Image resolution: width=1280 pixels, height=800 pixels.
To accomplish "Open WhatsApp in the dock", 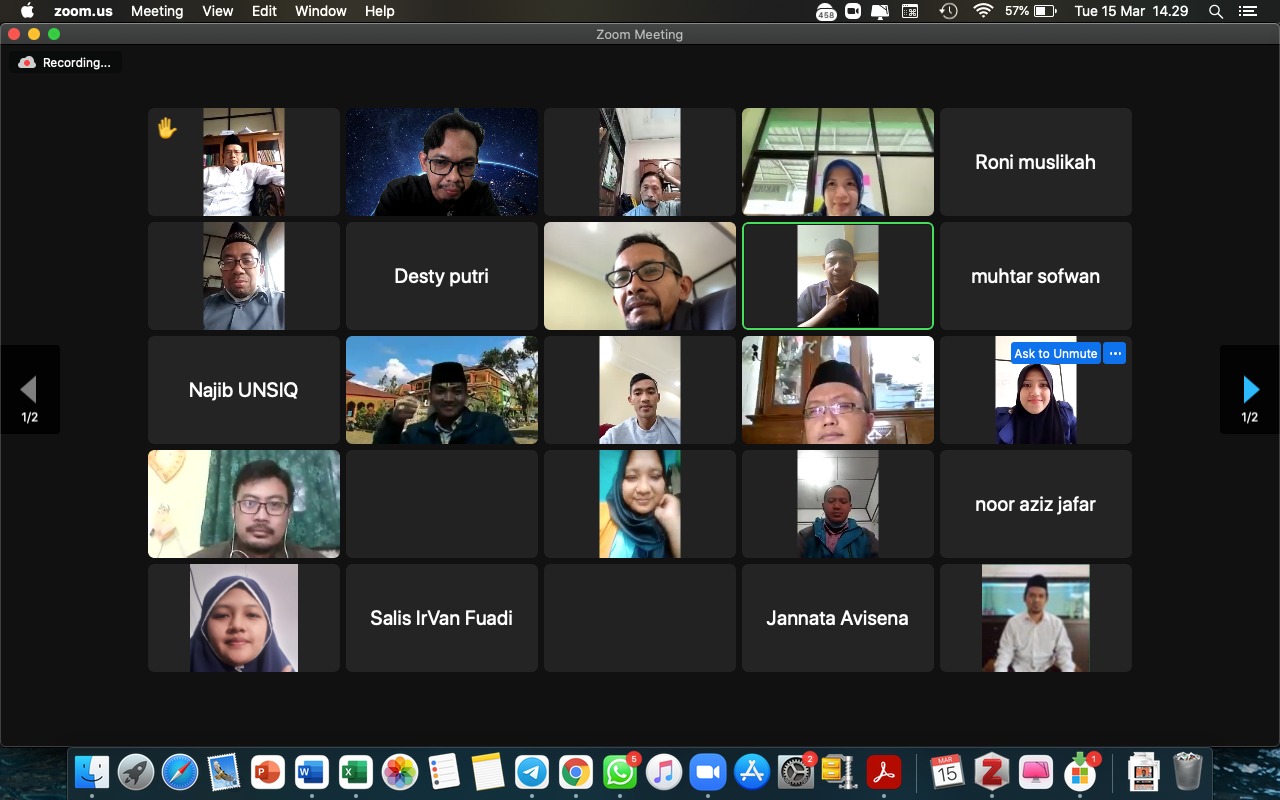I will (619, 772).
